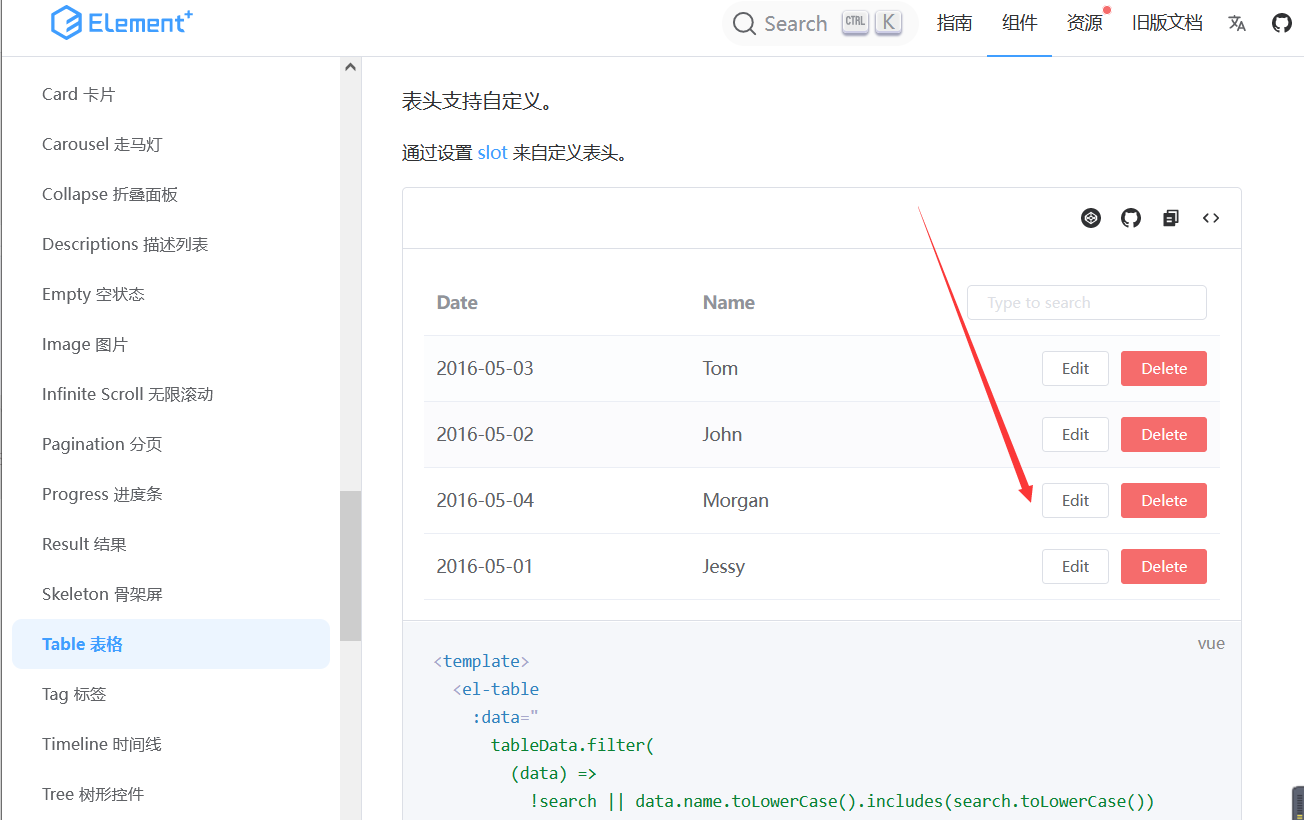Open the 旧版文档 nav menu
Image resolution: width=1304 pixels, height=820 pixels.
(1167, 23)
